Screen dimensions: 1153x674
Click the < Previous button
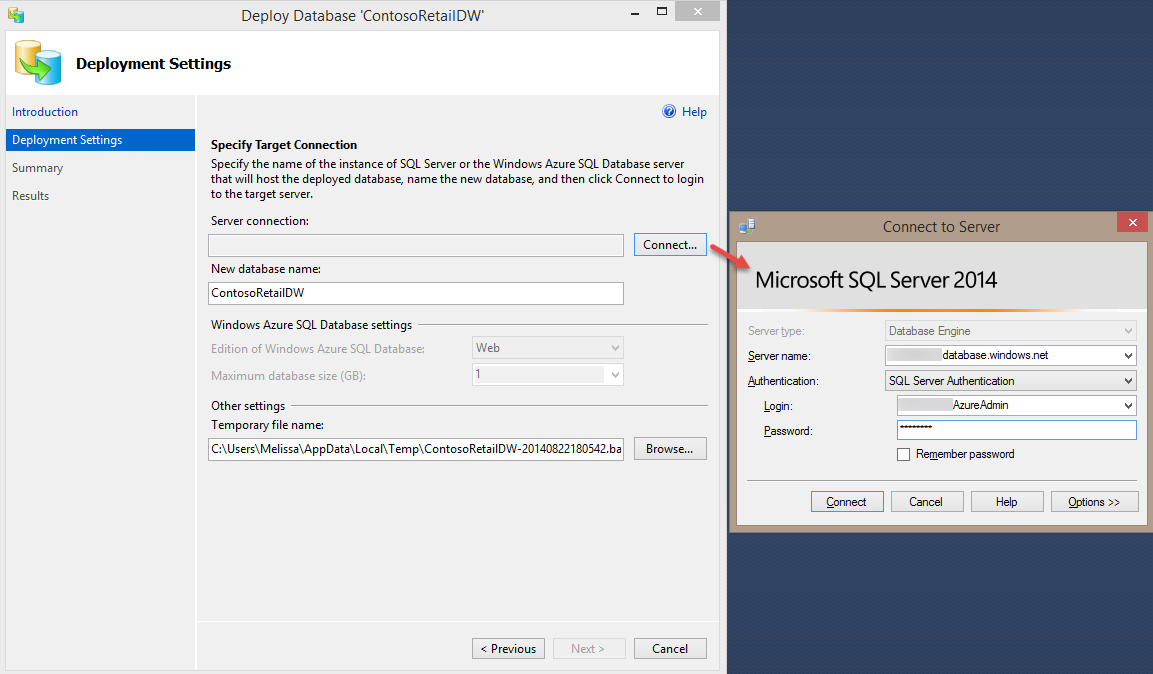508,648
